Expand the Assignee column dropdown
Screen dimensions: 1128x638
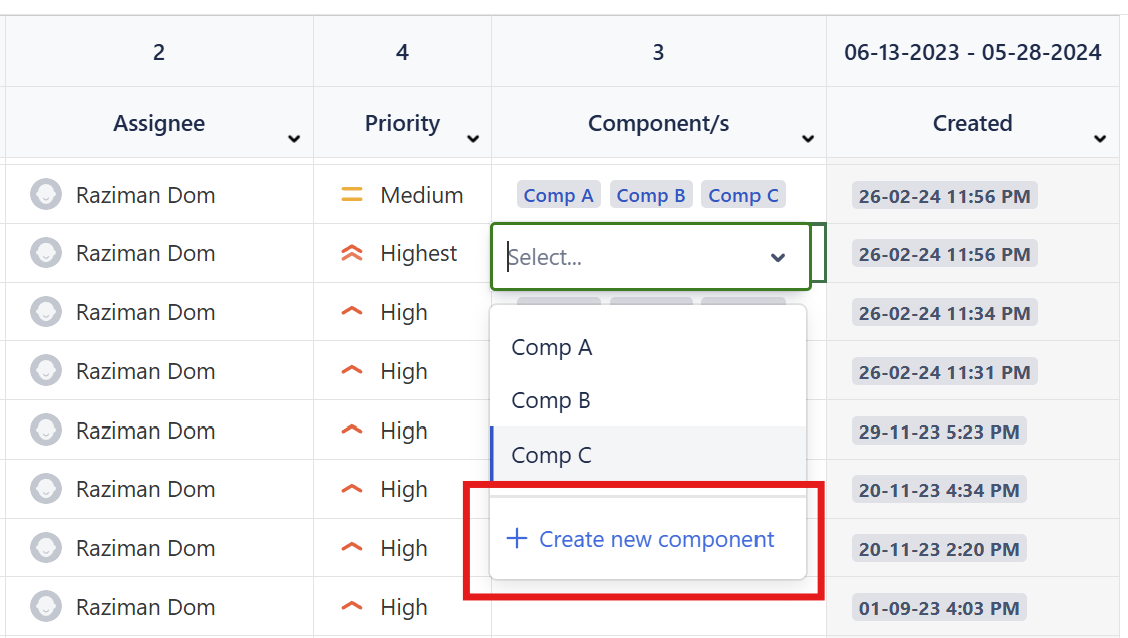[x=294, y=140]
